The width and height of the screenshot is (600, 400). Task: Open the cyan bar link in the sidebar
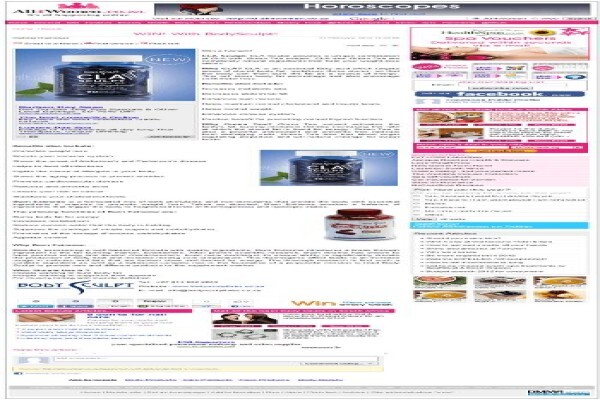click(499, 225)
